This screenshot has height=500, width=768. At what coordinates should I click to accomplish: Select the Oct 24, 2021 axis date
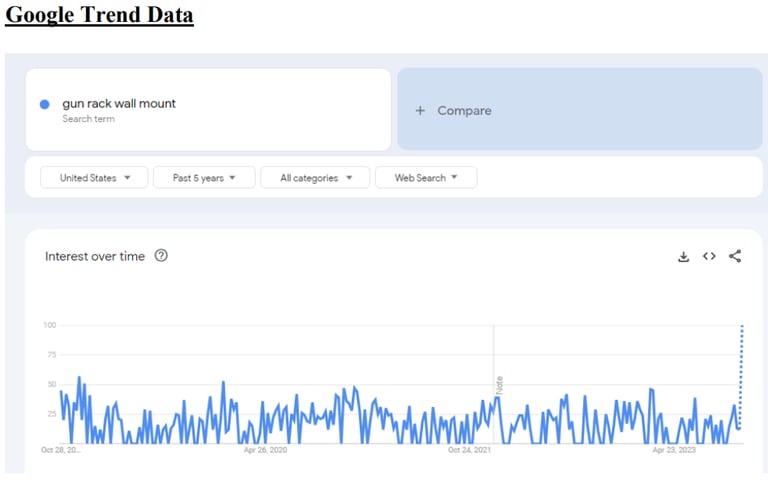(469, 451)
